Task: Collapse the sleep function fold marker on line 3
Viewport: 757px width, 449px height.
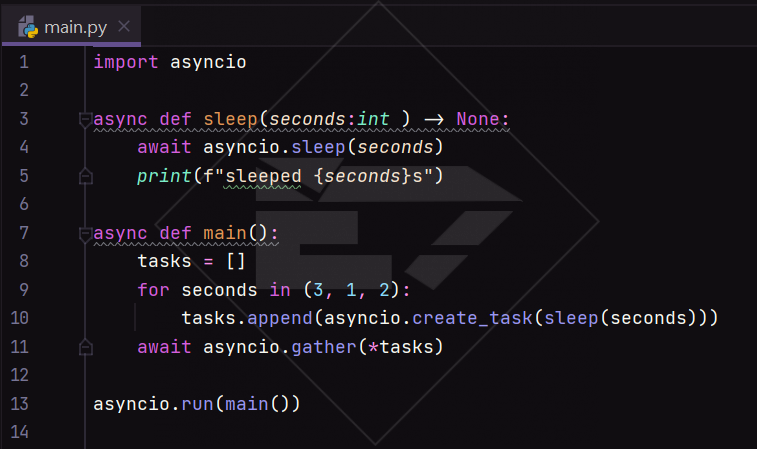Action: pyautogui.click(x=85, y=119)
